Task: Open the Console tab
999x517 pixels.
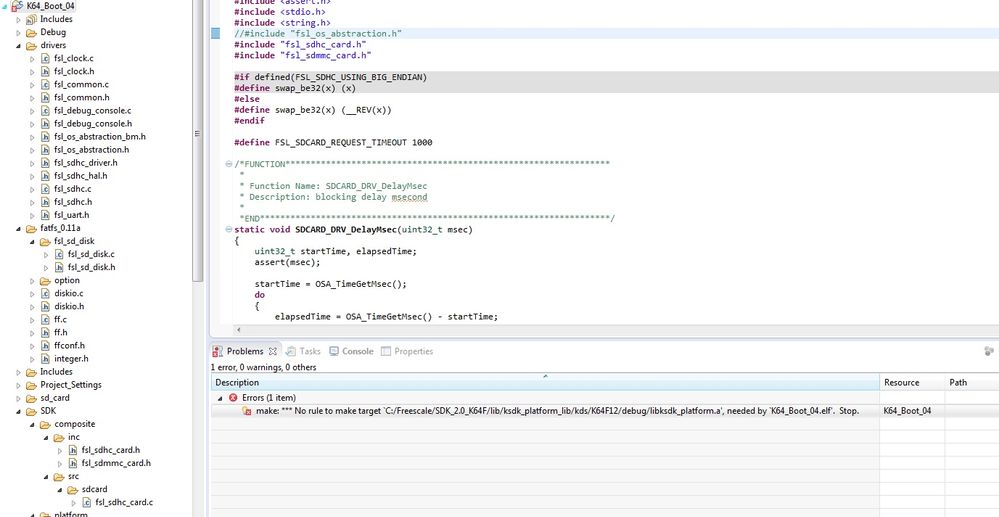Action: coord(351,351)
